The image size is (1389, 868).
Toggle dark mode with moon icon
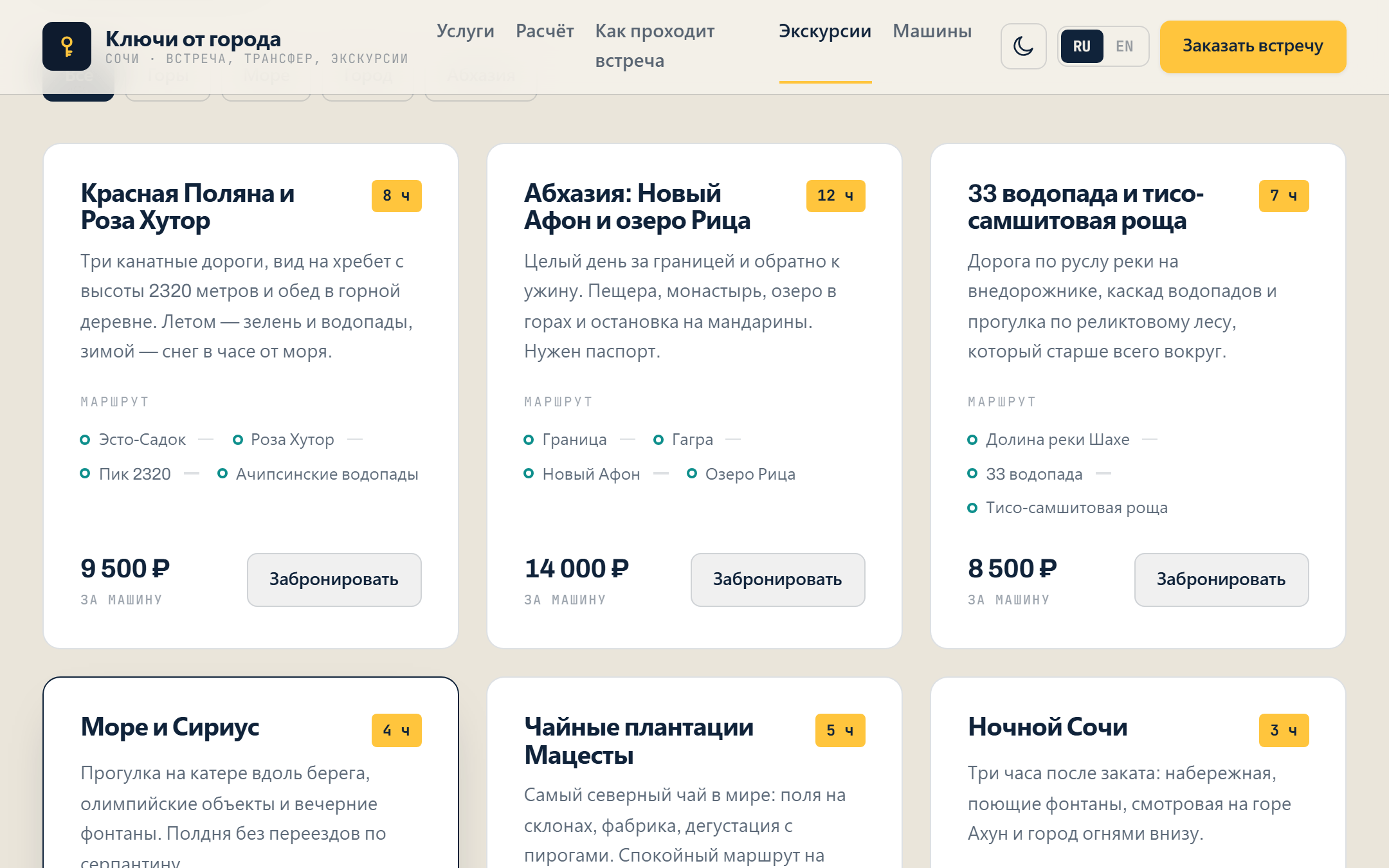point(1023,46)
